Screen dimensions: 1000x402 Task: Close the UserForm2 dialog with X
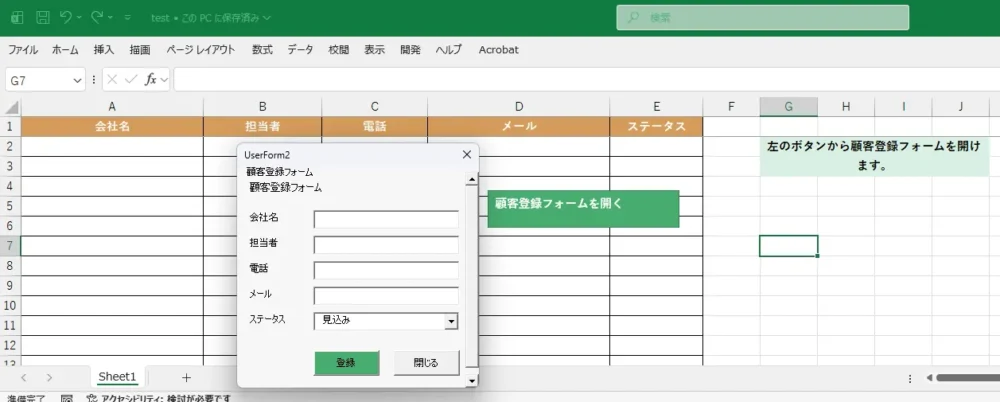[466, 154]
